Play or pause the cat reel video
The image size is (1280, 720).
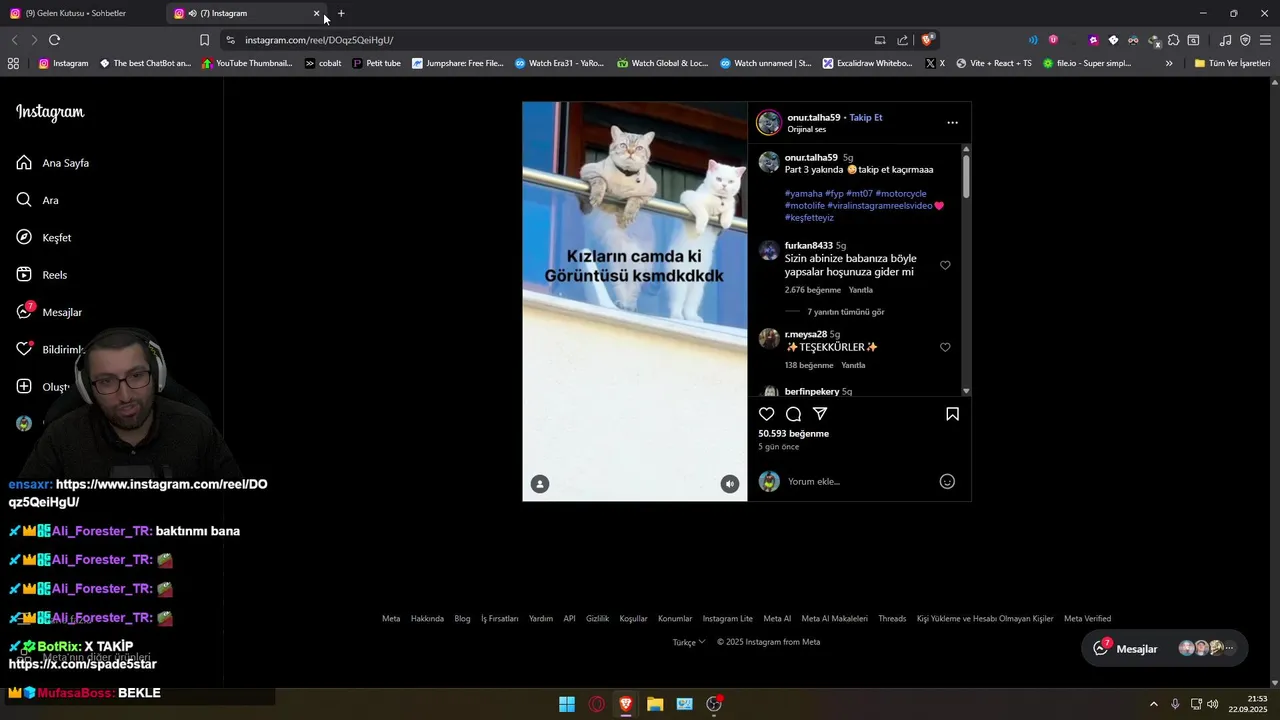[x=634, y=300]
